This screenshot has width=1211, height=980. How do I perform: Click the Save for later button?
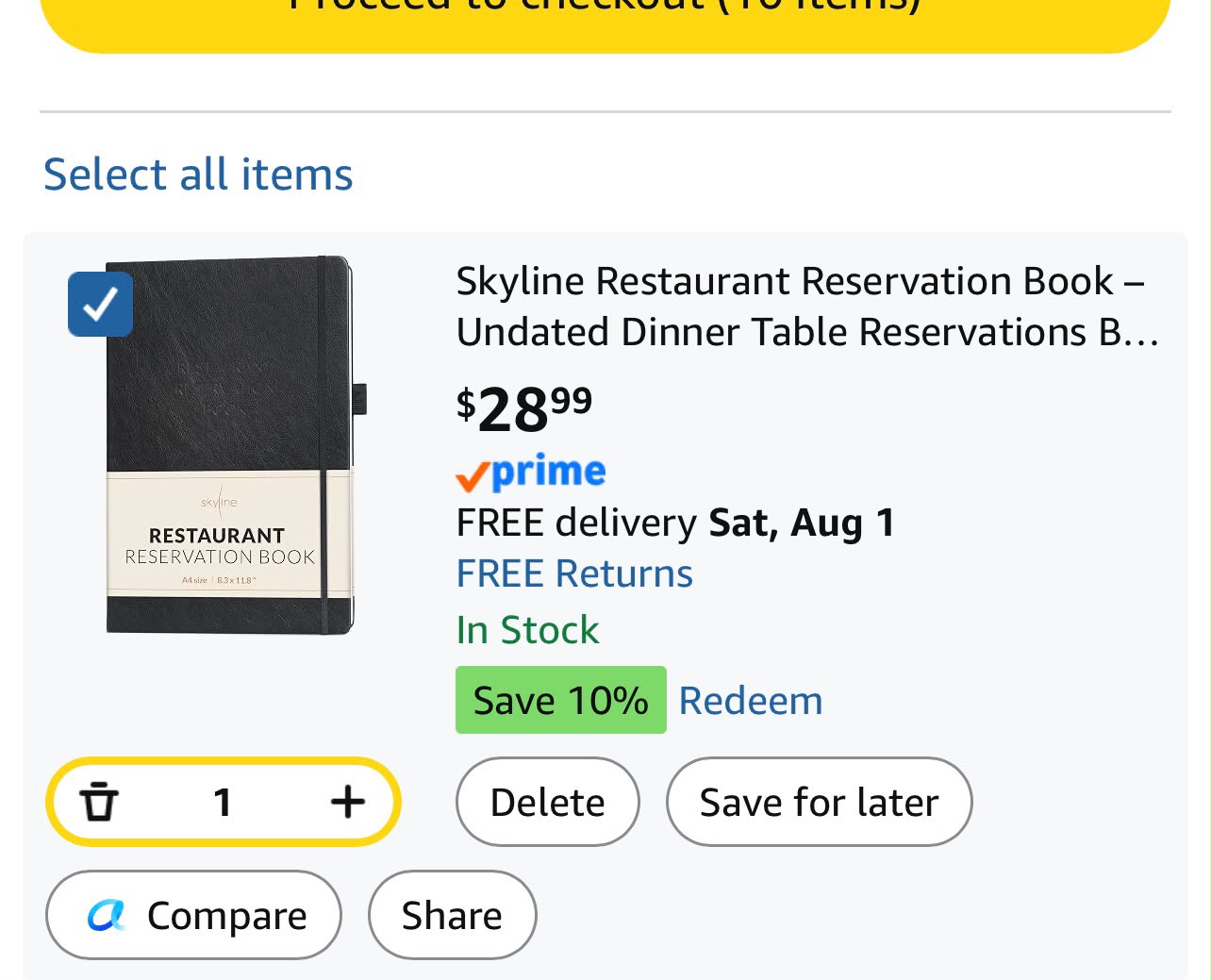(819, 802)
